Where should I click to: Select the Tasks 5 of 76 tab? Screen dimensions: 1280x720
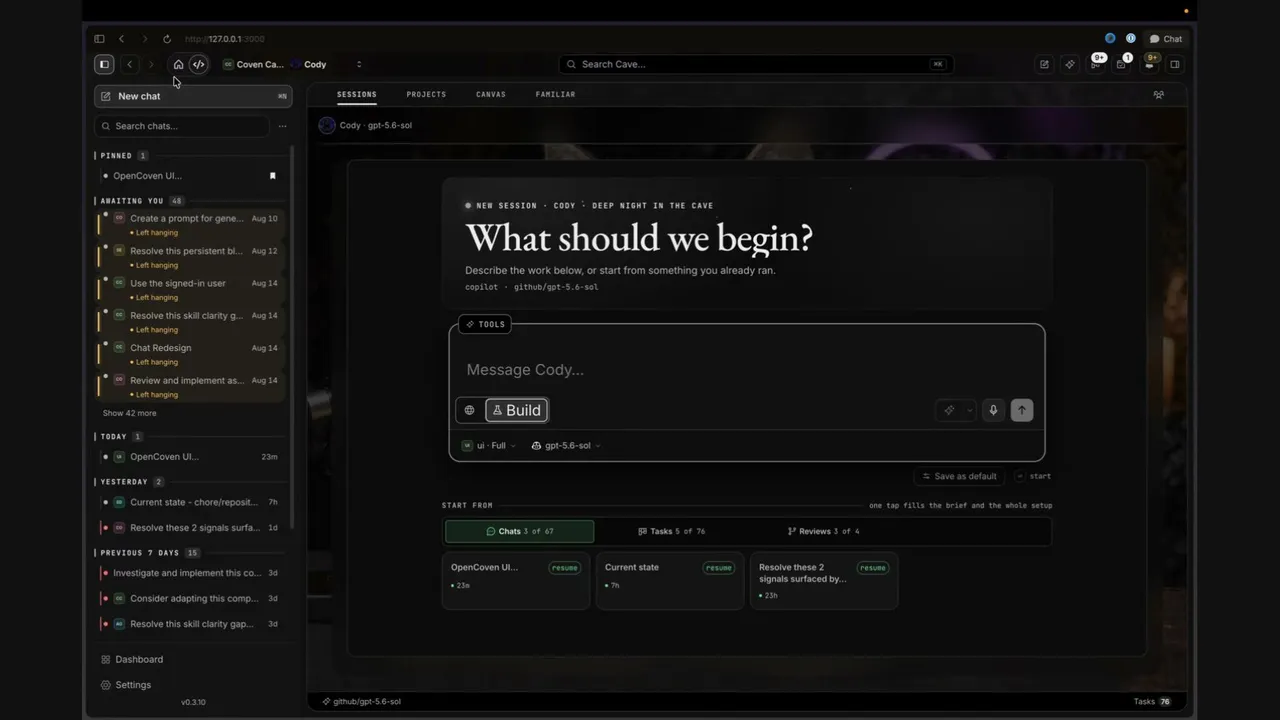[671, 531]
